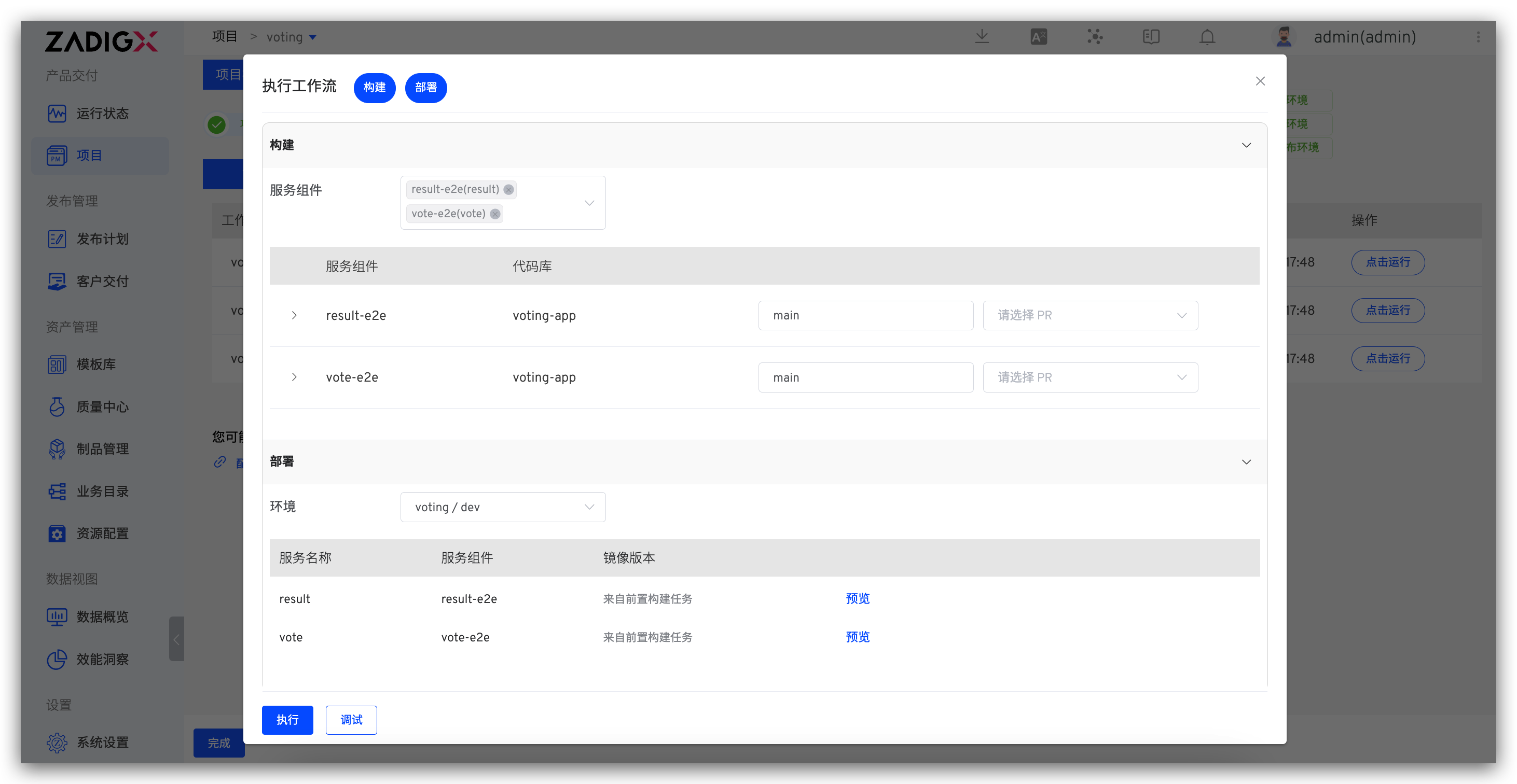The image size is (1517, 784).
Task: Switch to the 部署 tab pill
Action: point(425,88)
